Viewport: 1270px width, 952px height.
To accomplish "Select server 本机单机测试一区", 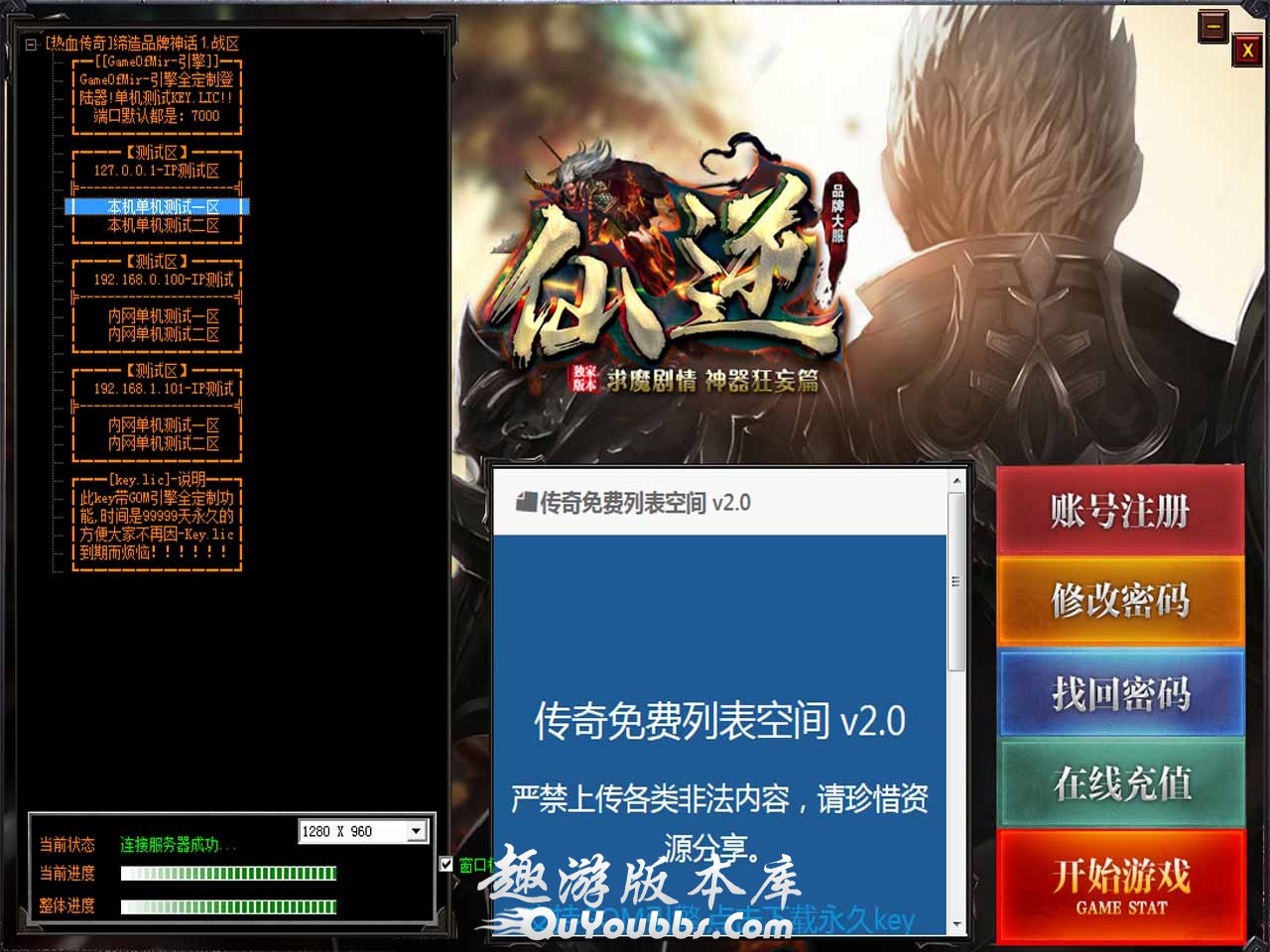I will click(163, 207).
